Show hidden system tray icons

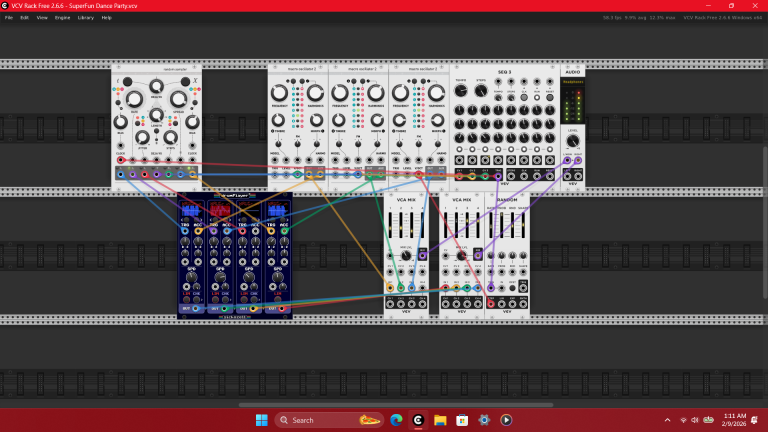667,420
